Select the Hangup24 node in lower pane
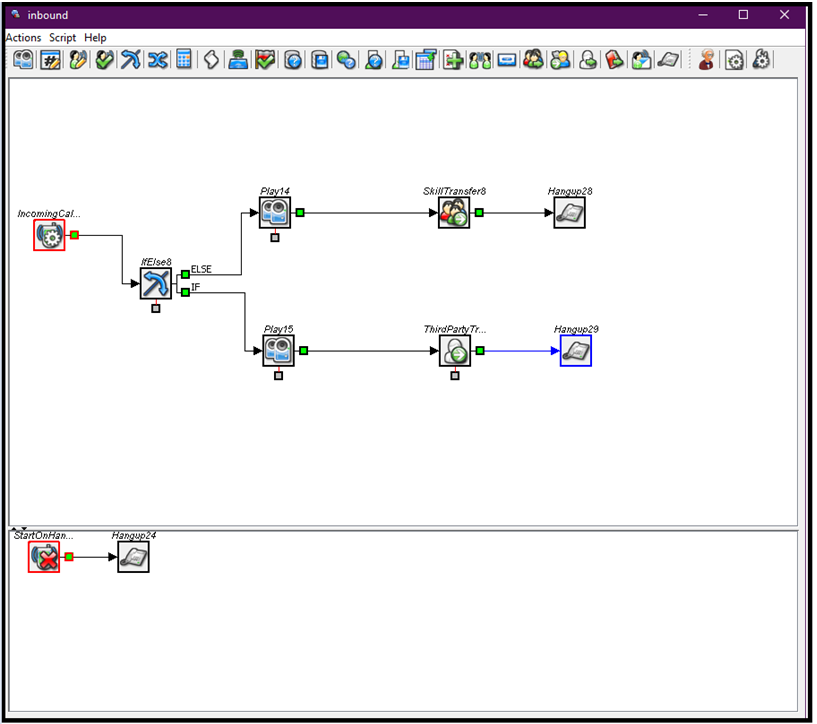Screen dimensions: 817x724 (x=133, y=557)
